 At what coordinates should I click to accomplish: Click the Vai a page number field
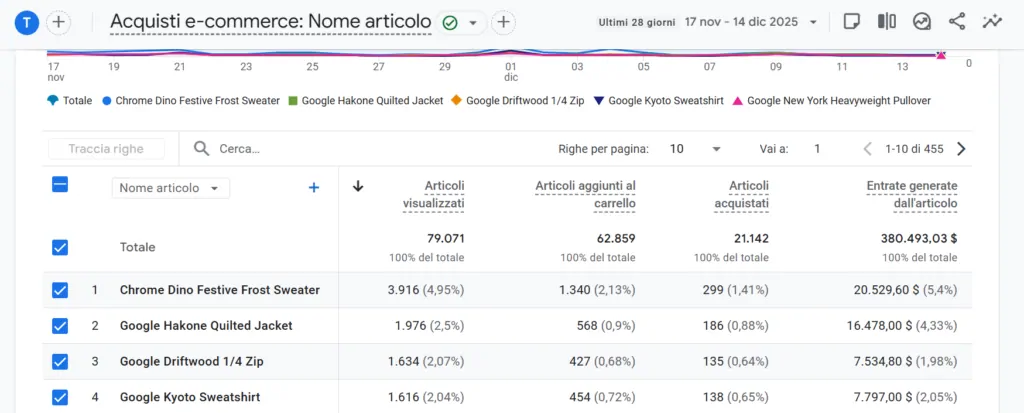click(x=817, y=149)
